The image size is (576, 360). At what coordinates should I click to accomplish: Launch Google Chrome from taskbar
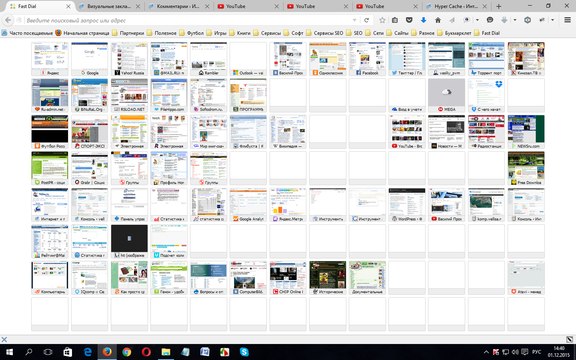coord(127,352)
